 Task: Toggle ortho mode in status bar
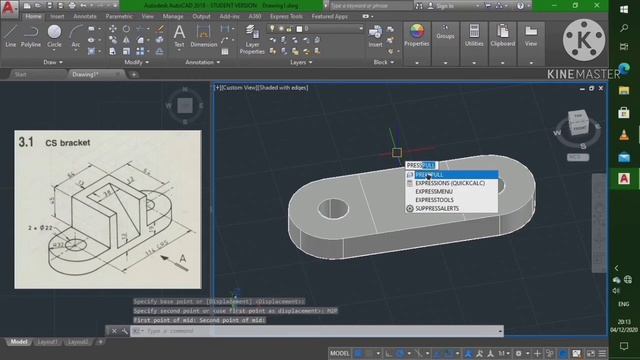point(389,353)
